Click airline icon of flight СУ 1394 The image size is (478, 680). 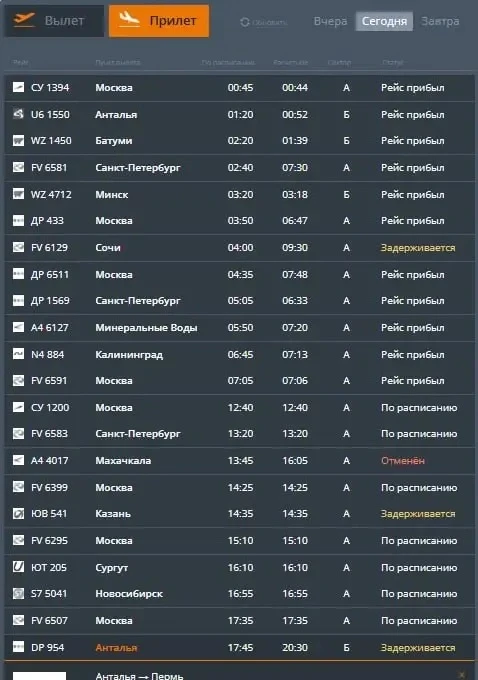[18, 87]
